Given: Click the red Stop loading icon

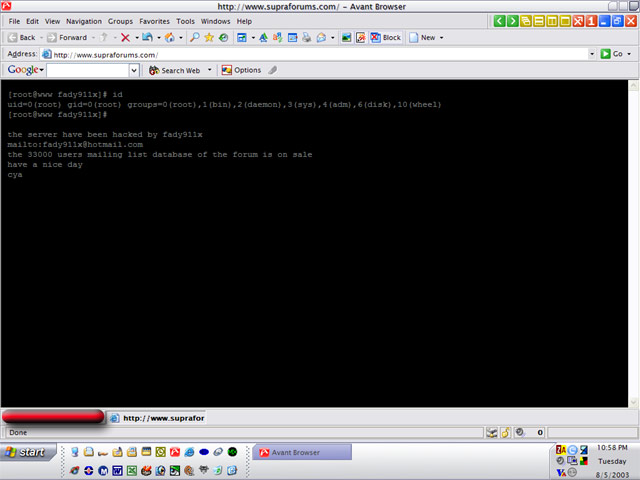Looking at the screenshot, I should [125, 37].
